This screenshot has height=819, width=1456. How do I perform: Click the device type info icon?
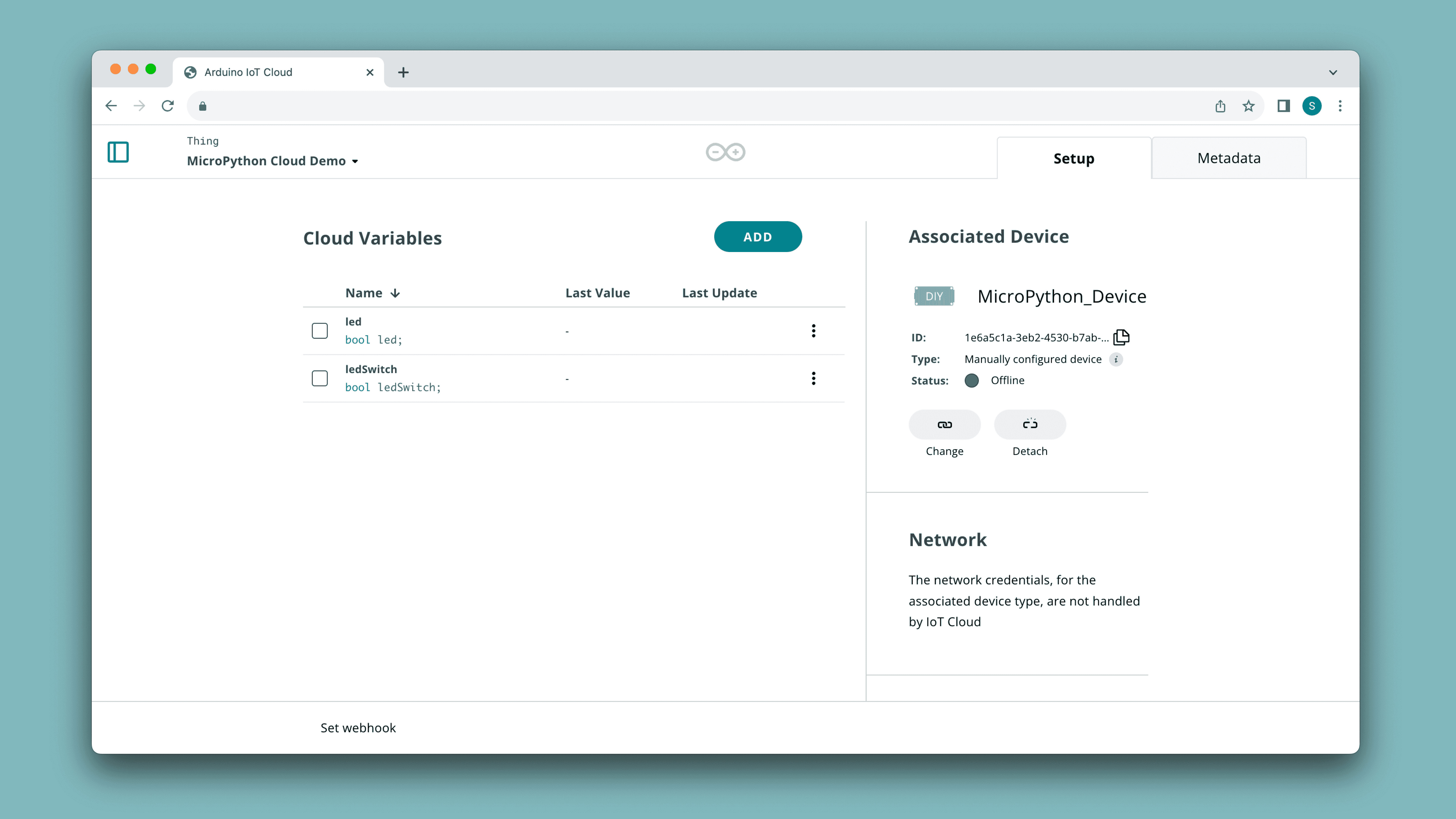click(1116, 359)
